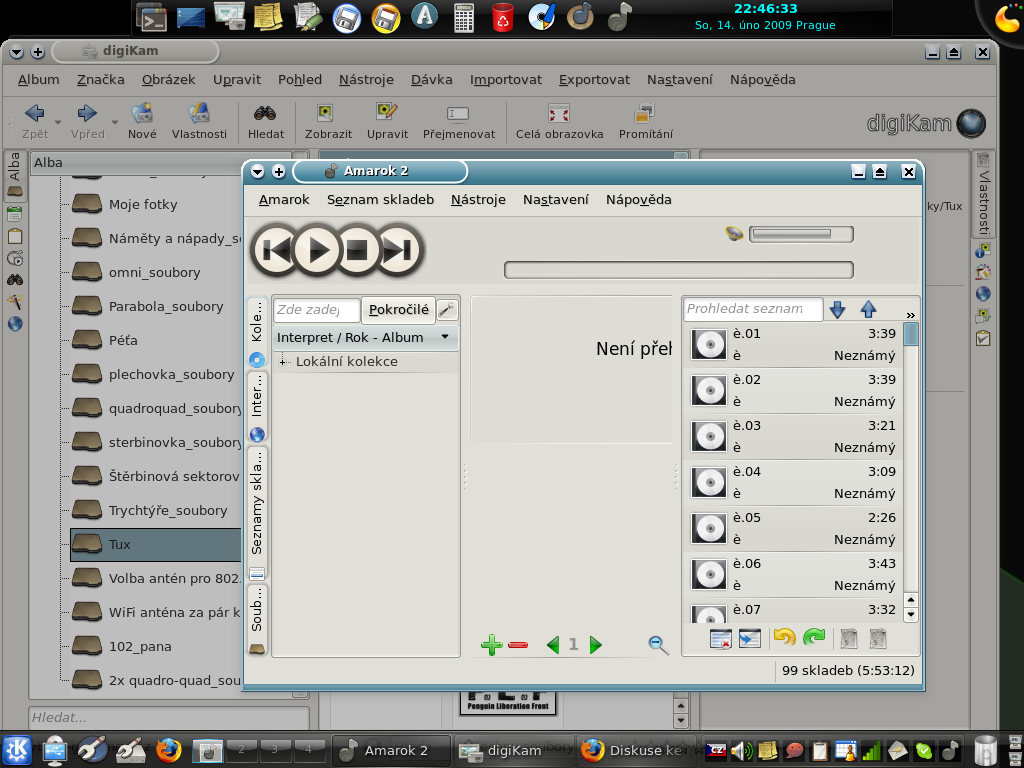Click the Hledat binoculars toolbar icon
Image resolution: width=1024 pixels, height=768 pixels.
click(x=265, y=121)
